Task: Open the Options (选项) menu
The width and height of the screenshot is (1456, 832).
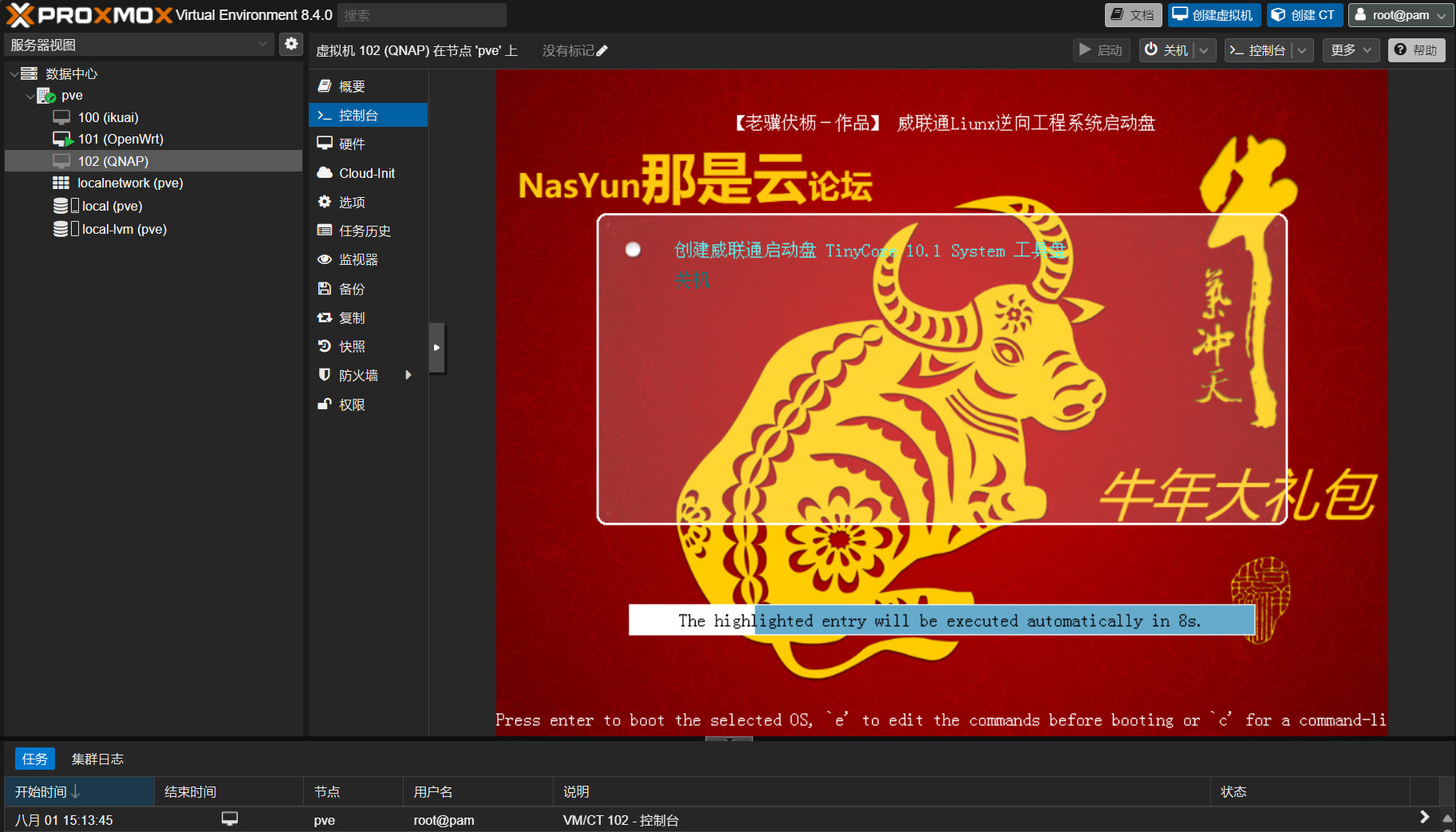Action: point(368,202)
